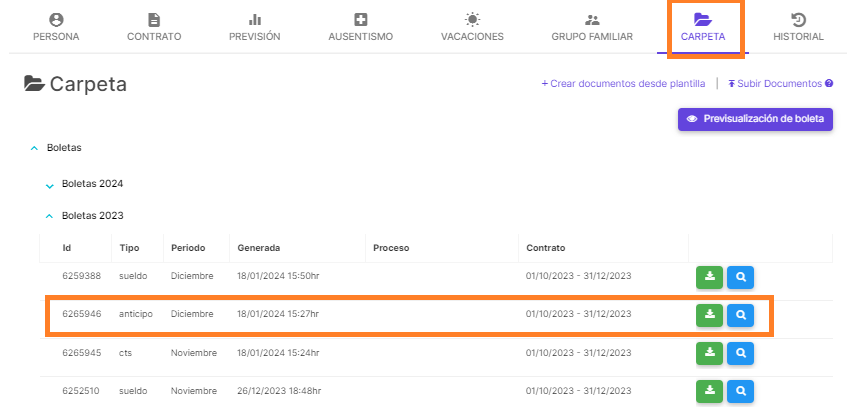Switch to the Persona tab
Viewport: 847px width, 414px height.
(56, 28)
